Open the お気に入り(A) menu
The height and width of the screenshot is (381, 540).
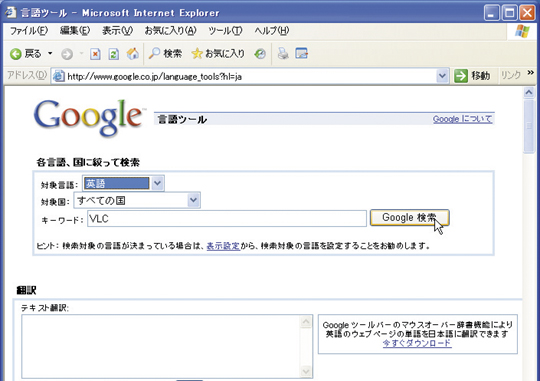point(170,31)
